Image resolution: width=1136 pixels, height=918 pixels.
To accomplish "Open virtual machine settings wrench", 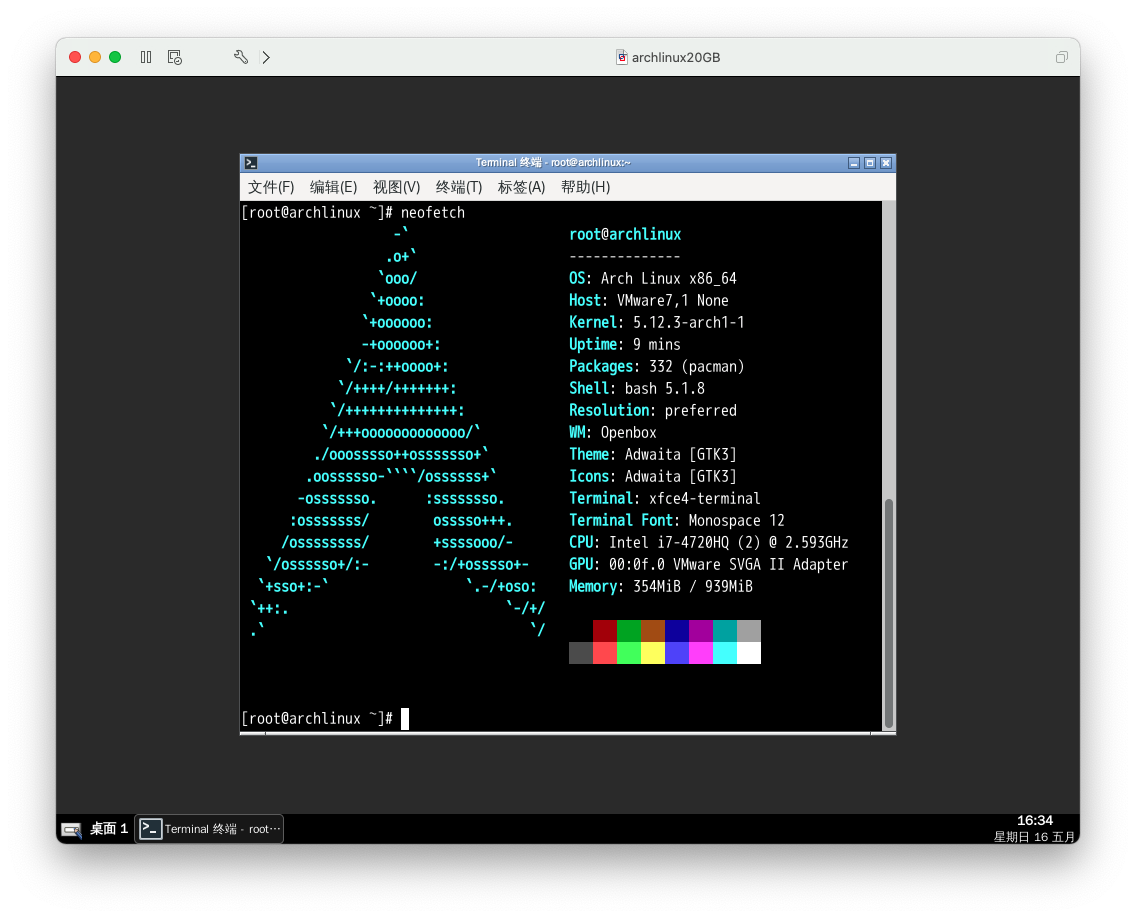I will click(x=241, y=57).
